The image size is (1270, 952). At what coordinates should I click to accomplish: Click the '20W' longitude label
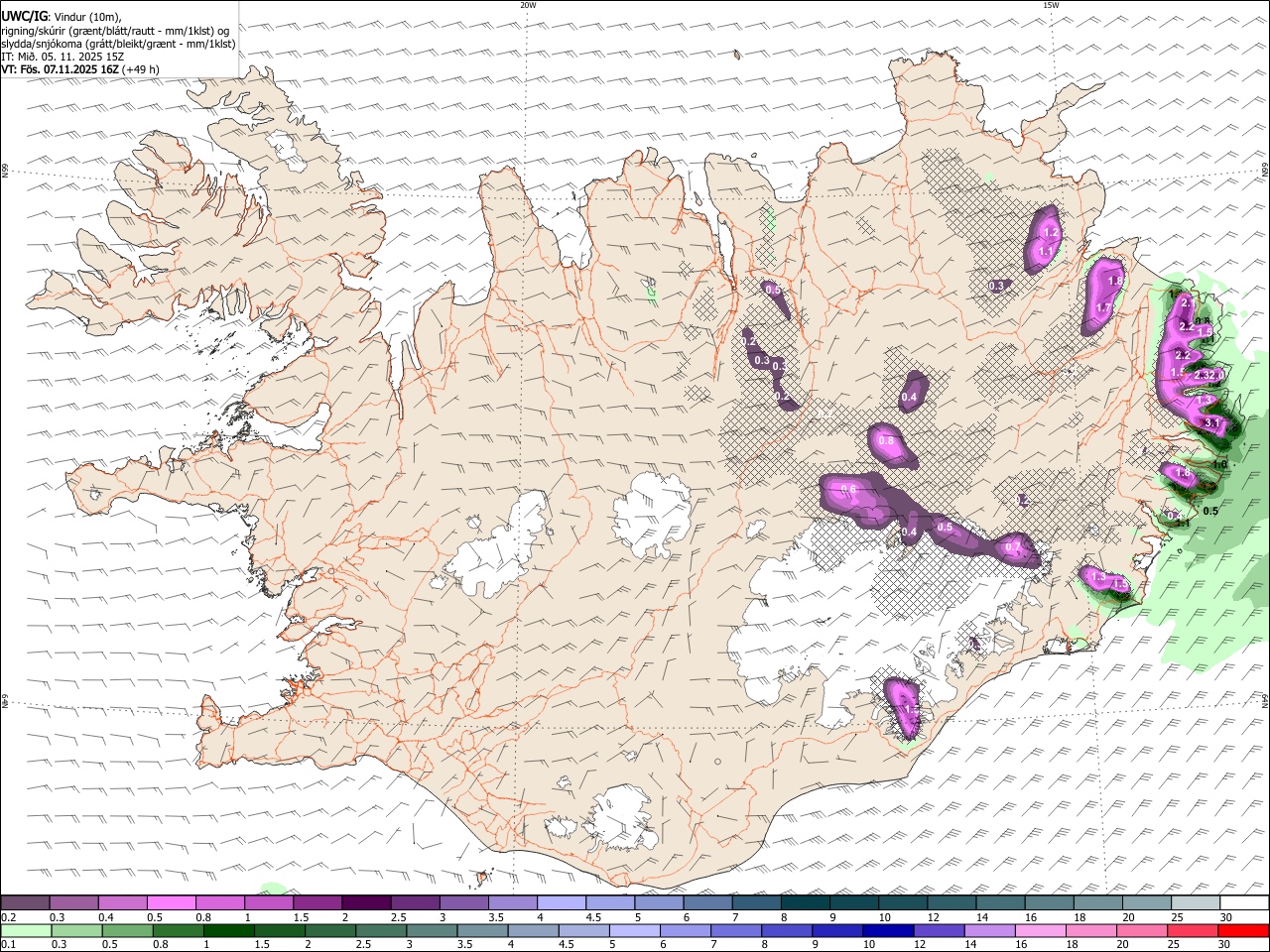pos(528,5)
